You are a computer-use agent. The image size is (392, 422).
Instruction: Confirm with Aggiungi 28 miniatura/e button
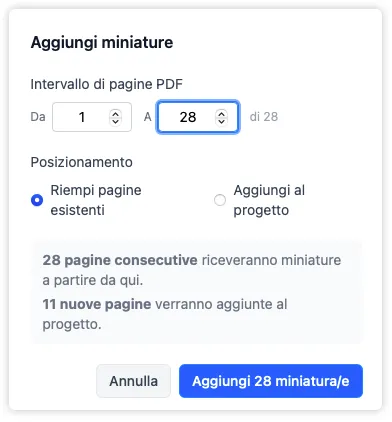point(271,381)
